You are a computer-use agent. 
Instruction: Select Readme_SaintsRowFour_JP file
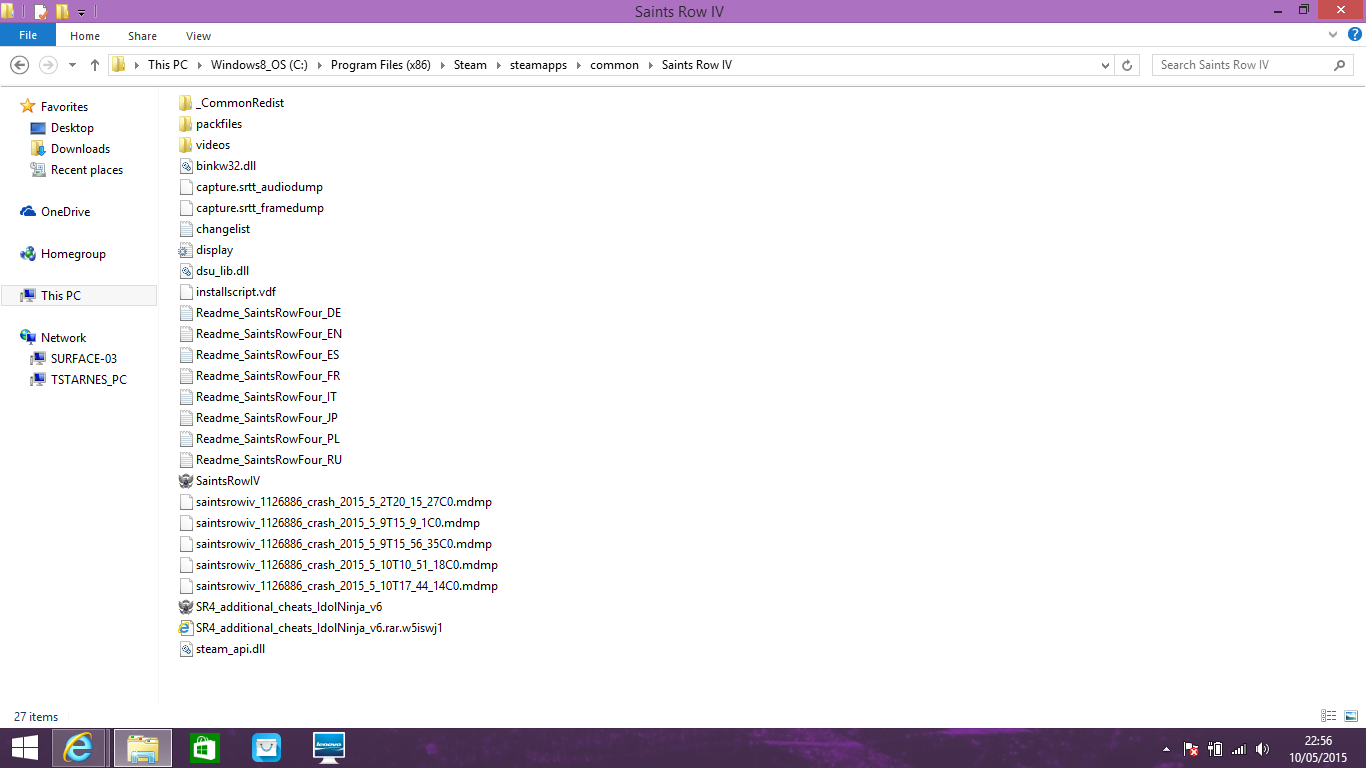267,418
